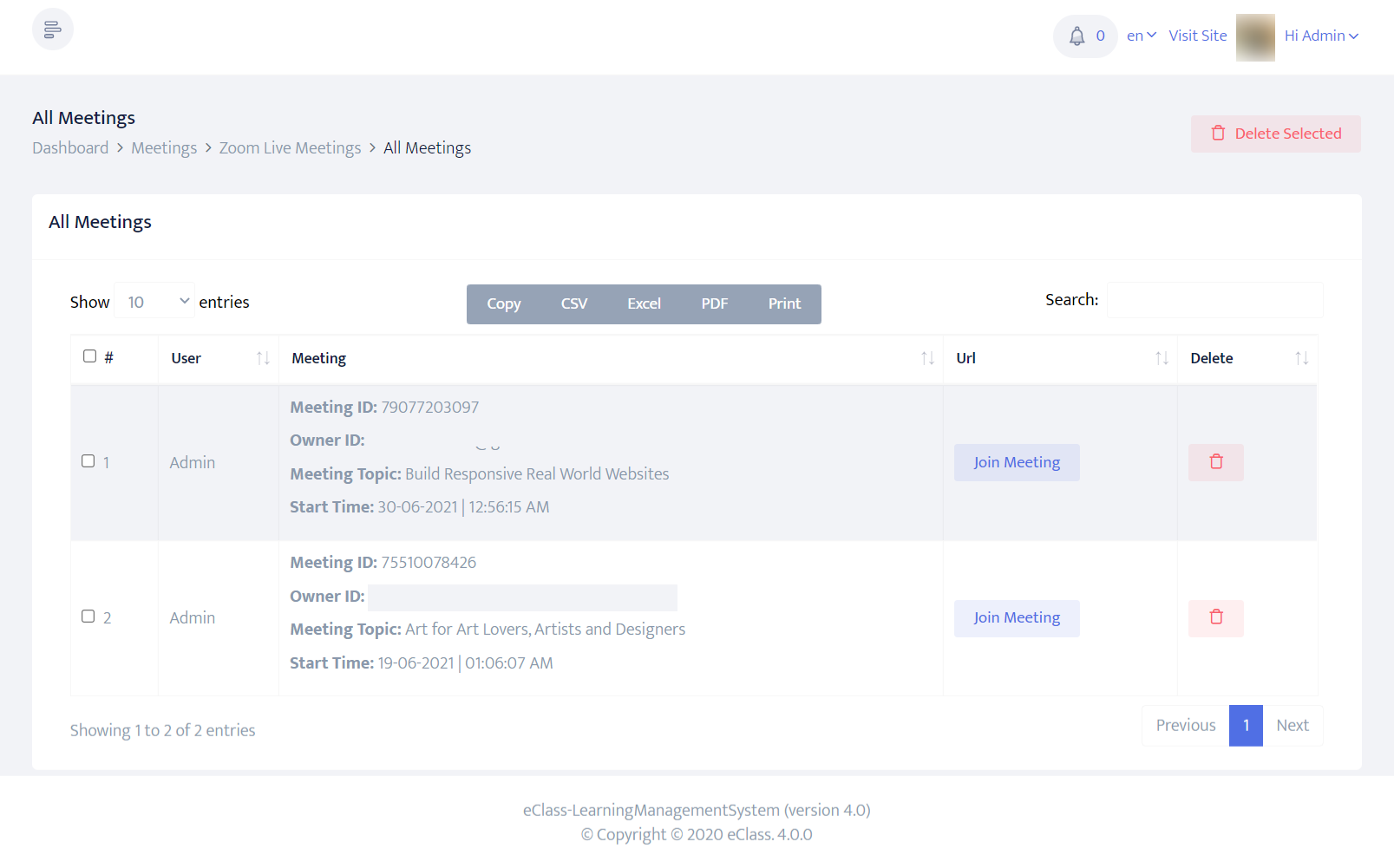Click the trash icon for the Art meeting row
The width and height of the screenshot is (1394, 868).
(1215, 618)
